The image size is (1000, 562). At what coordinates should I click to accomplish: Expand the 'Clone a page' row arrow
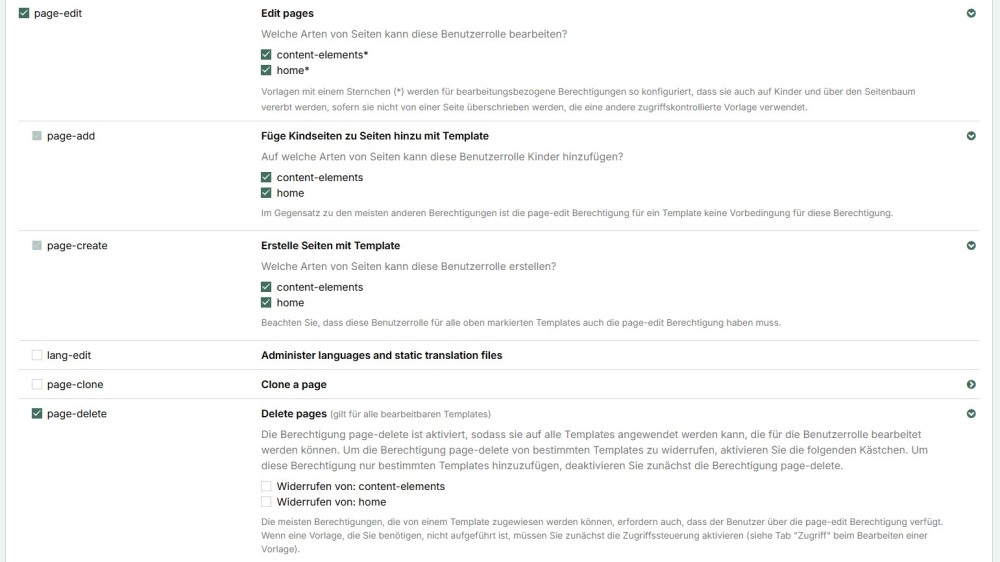tap(971, 385)
